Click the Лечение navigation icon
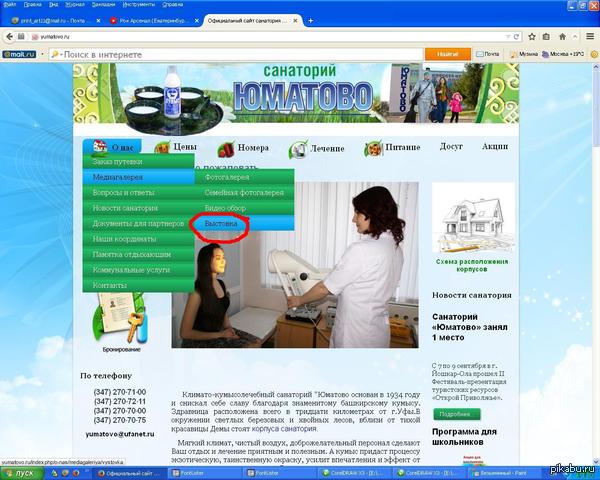This screenshot has width=600, height=480. (297, 150)
